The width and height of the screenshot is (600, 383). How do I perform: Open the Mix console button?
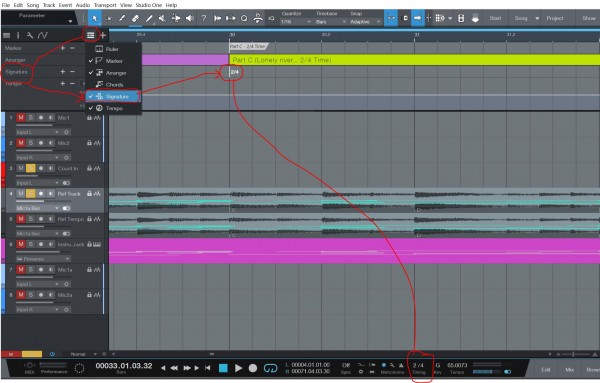tap(569, 370)
